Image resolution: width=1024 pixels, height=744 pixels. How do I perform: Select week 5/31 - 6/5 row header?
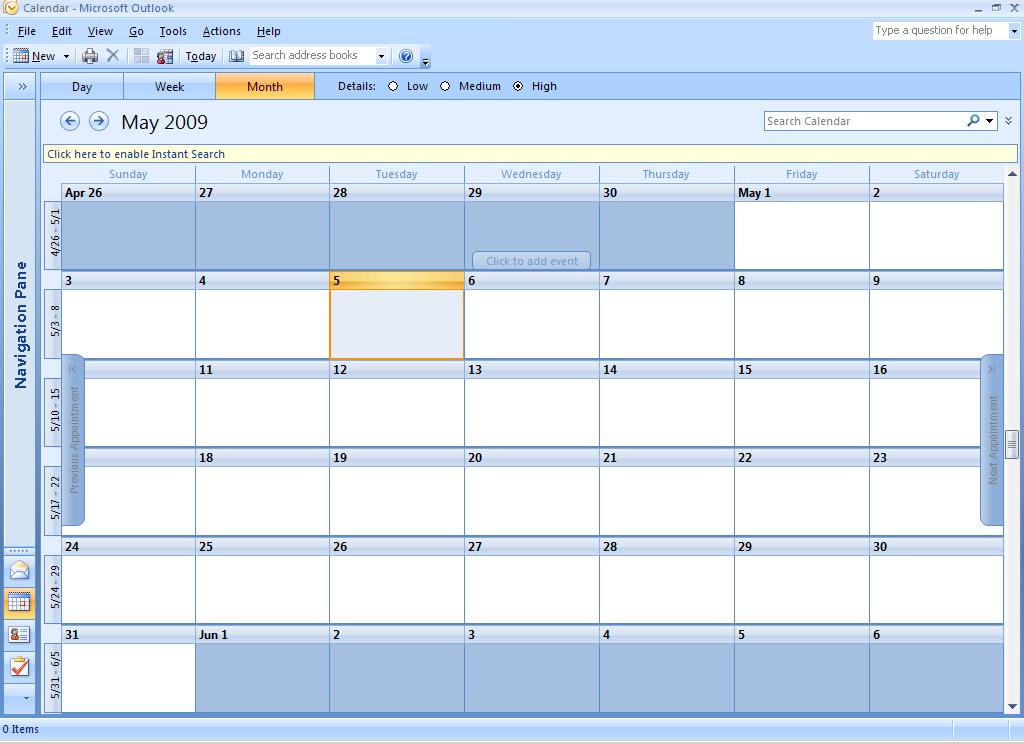tap(54, 677)
